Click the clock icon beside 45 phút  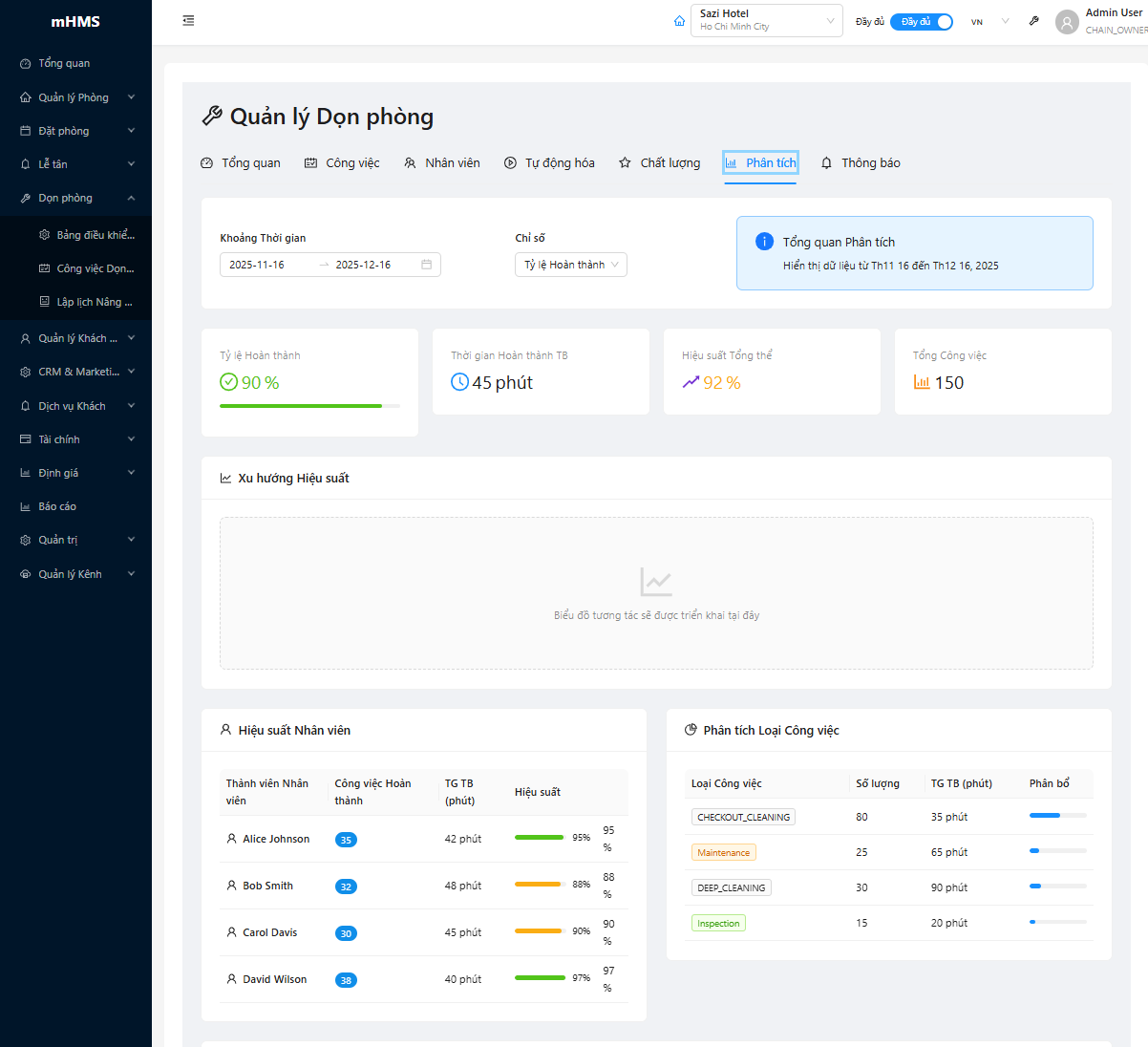(x=459, y=382)
